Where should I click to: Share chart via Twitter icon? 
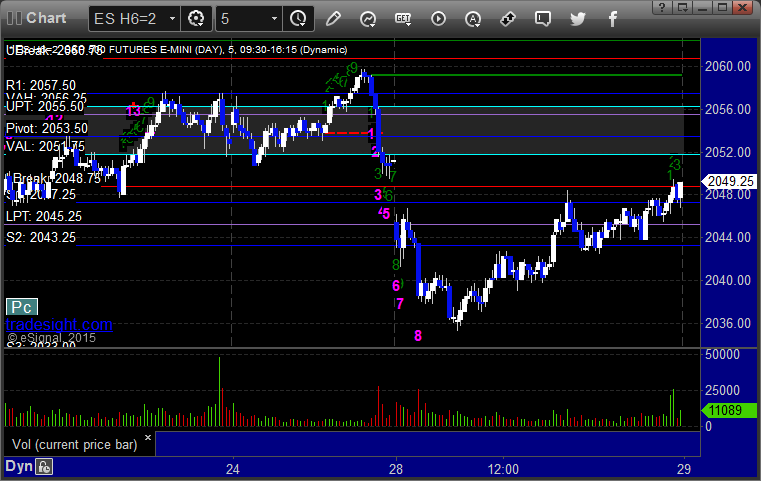click(578, 19)
